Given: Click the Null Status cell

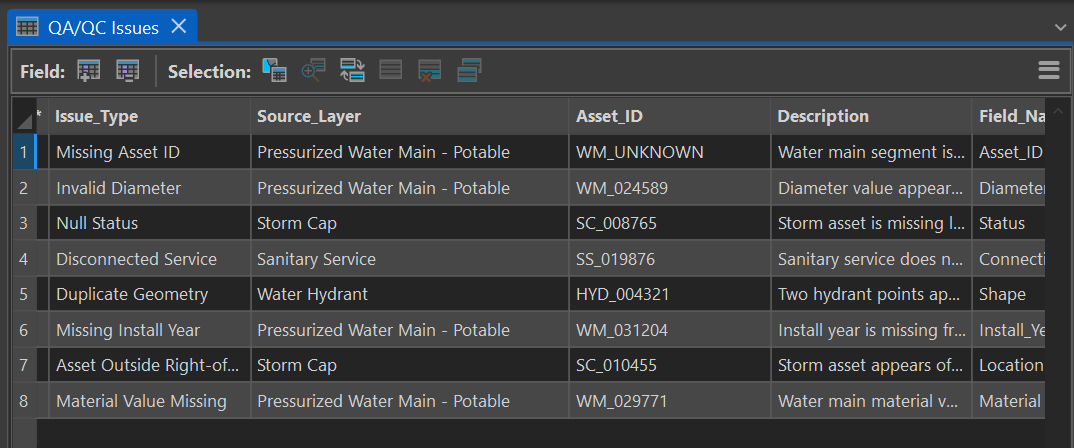Looking at the screenshot, I should click(x=149, y=223).
